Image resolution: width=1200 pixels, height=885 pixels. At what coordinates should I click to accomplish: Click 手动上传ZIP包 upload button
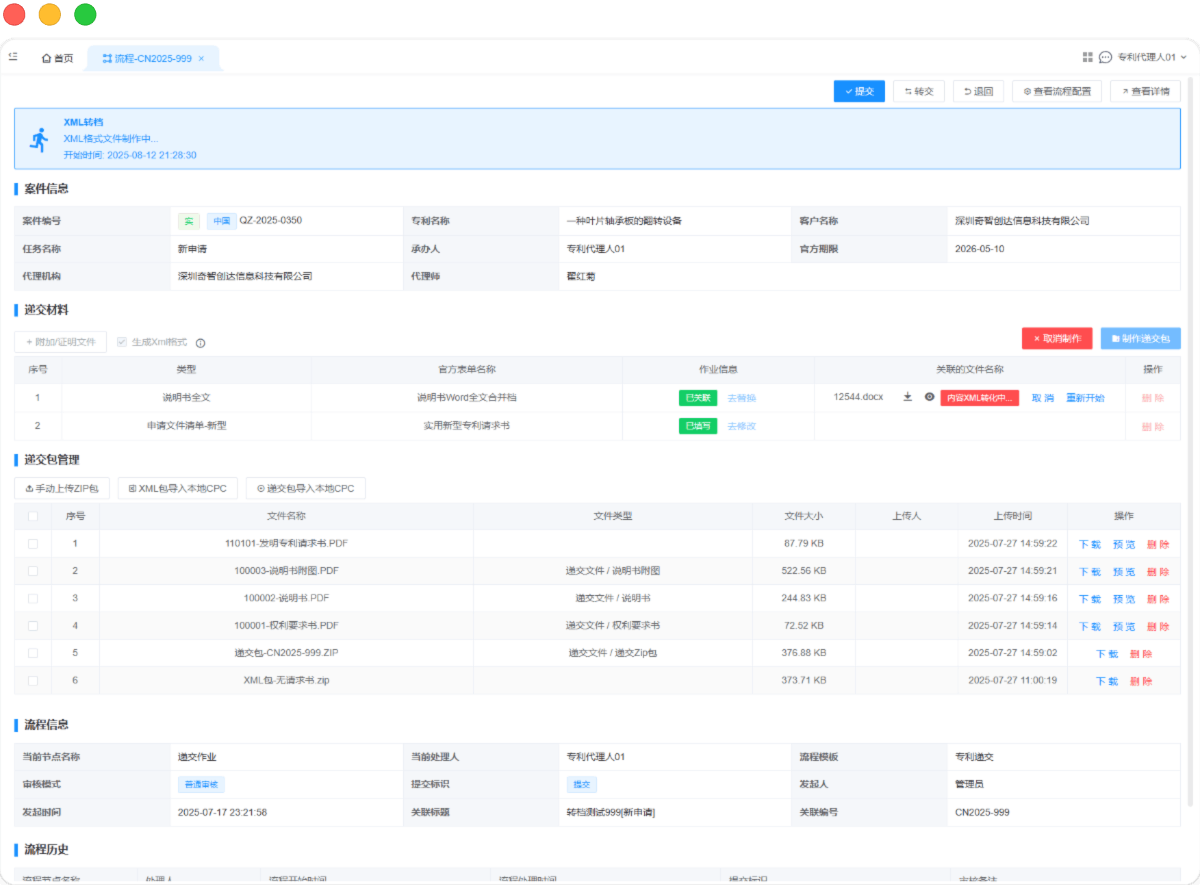[x=61, y=489]
